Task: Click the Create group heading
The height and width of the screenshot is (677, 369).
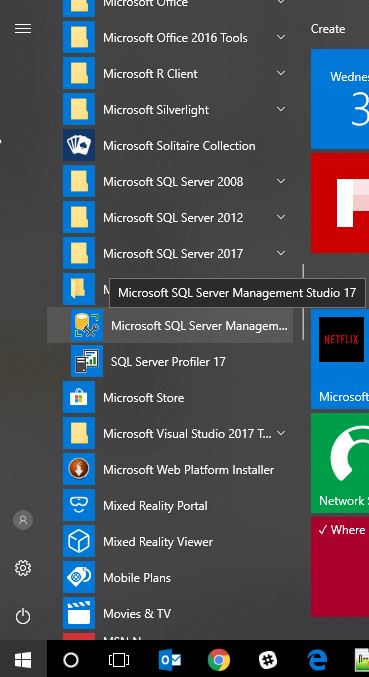Action: [328, 29]
